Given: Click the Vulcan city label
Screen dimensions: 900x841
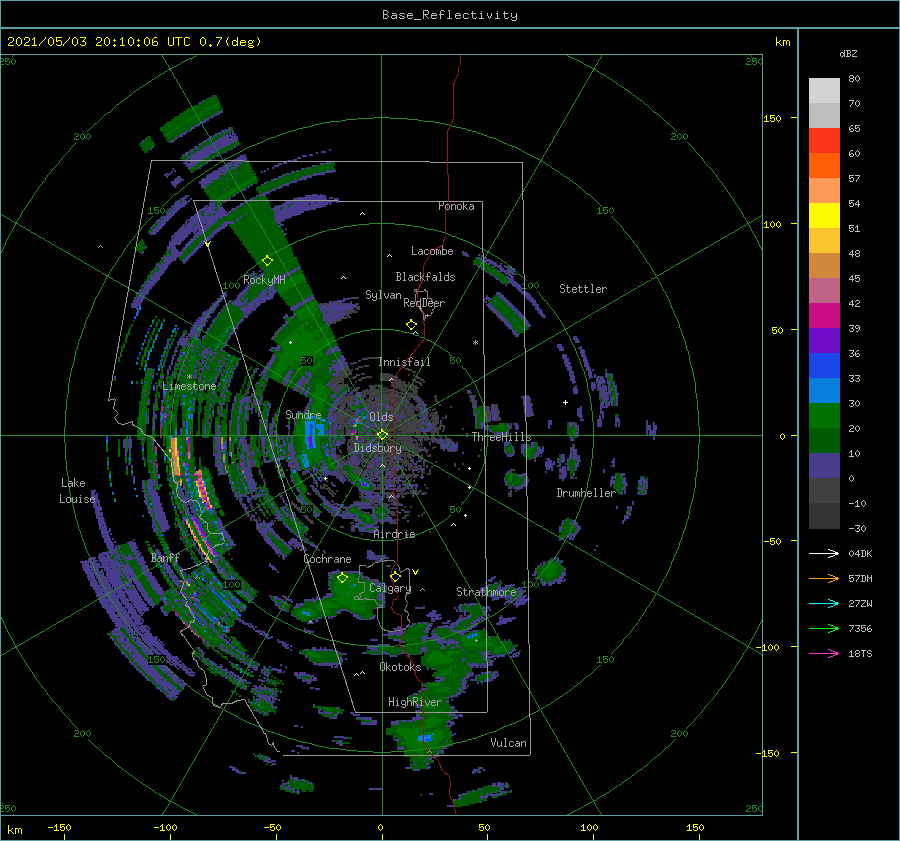Looking at the screenshot, I should pyautogui.click(x=509, y=743).
